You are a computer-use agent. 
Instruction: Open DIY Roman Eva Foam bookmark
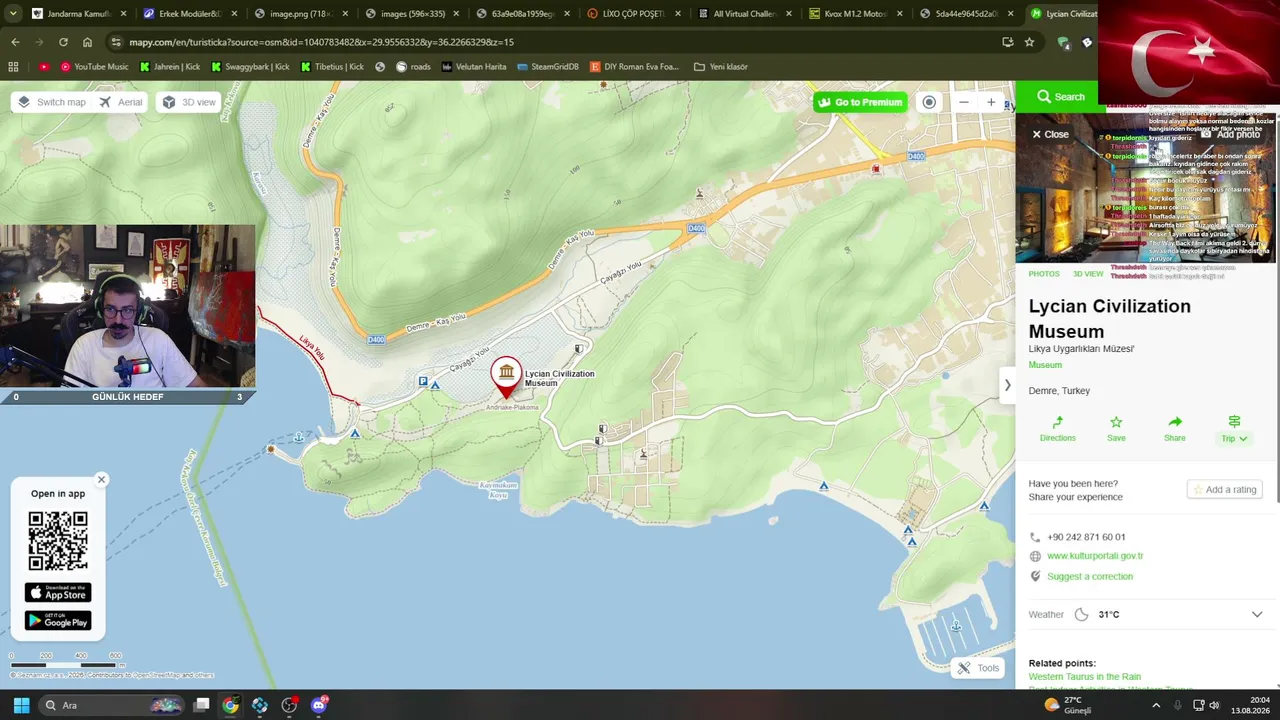634,67
